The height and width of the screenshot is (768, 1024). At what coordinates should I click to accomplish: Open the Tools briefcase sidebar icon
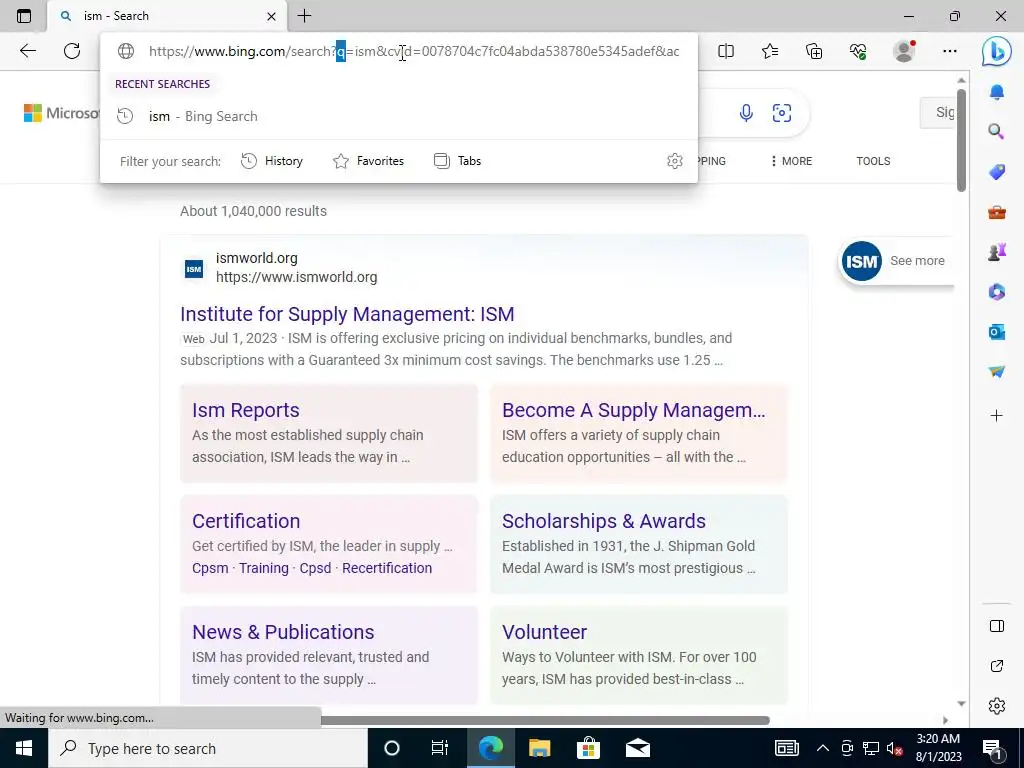coord(997,212)
